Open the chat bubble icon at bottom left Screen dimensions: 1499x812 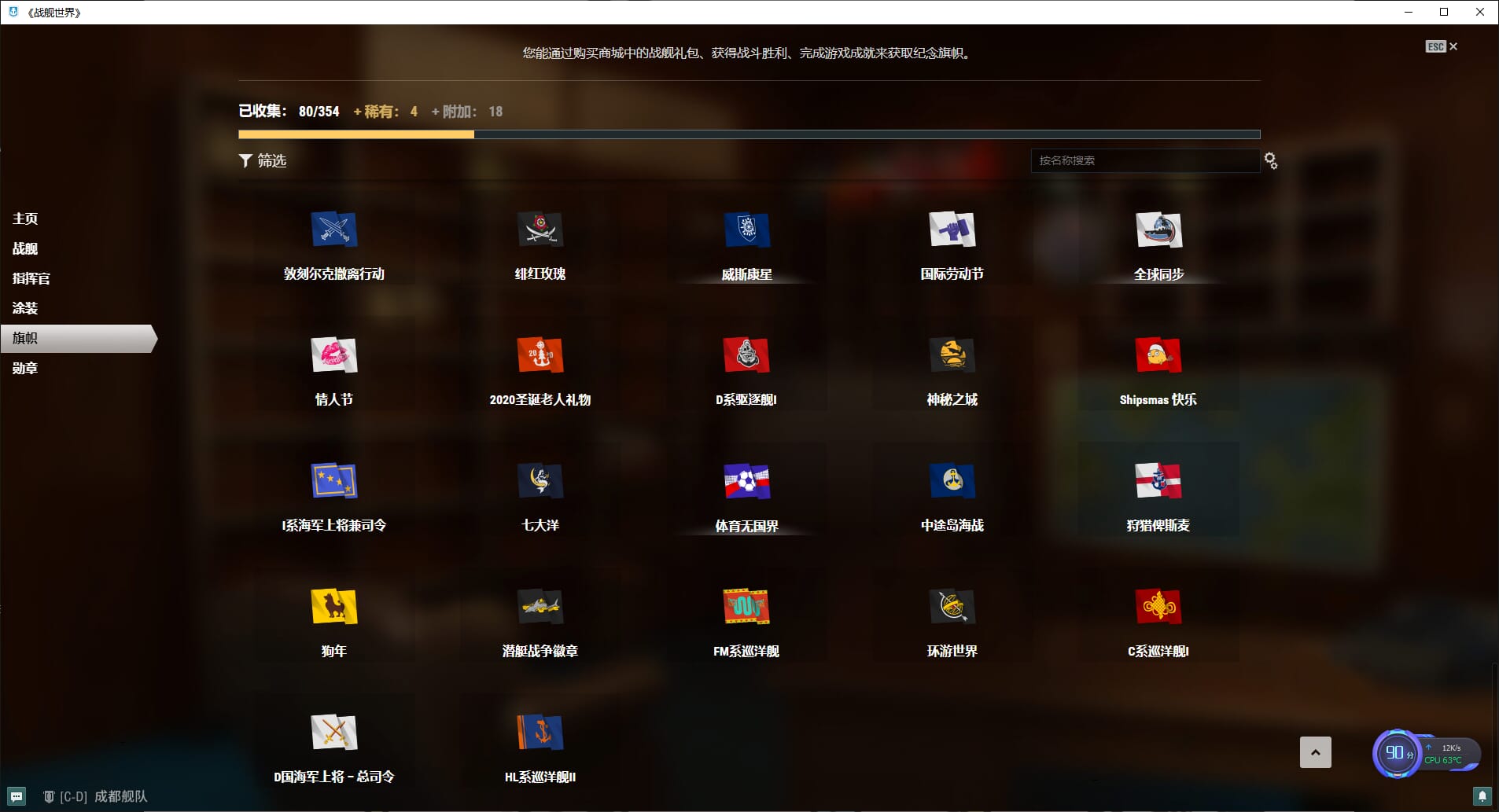[x=17, y=796]
